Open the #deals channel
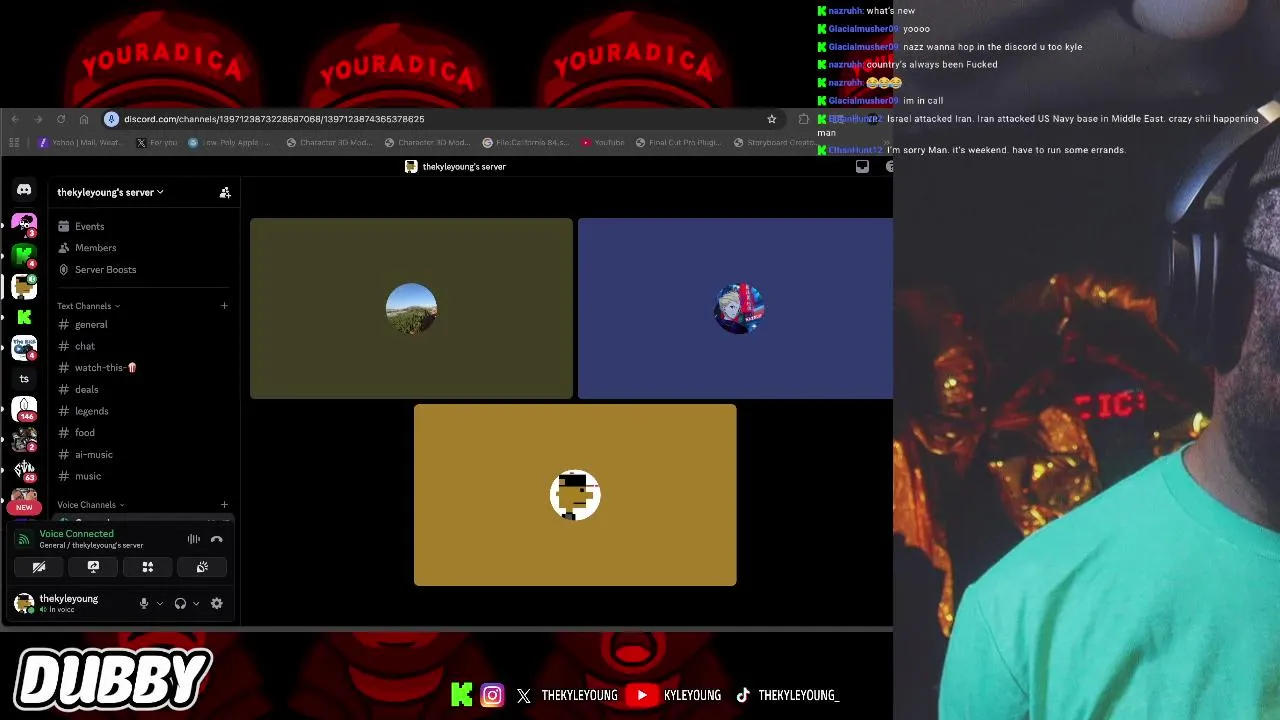The width and height of the screenshot is (1280, 720). (143, 390)
